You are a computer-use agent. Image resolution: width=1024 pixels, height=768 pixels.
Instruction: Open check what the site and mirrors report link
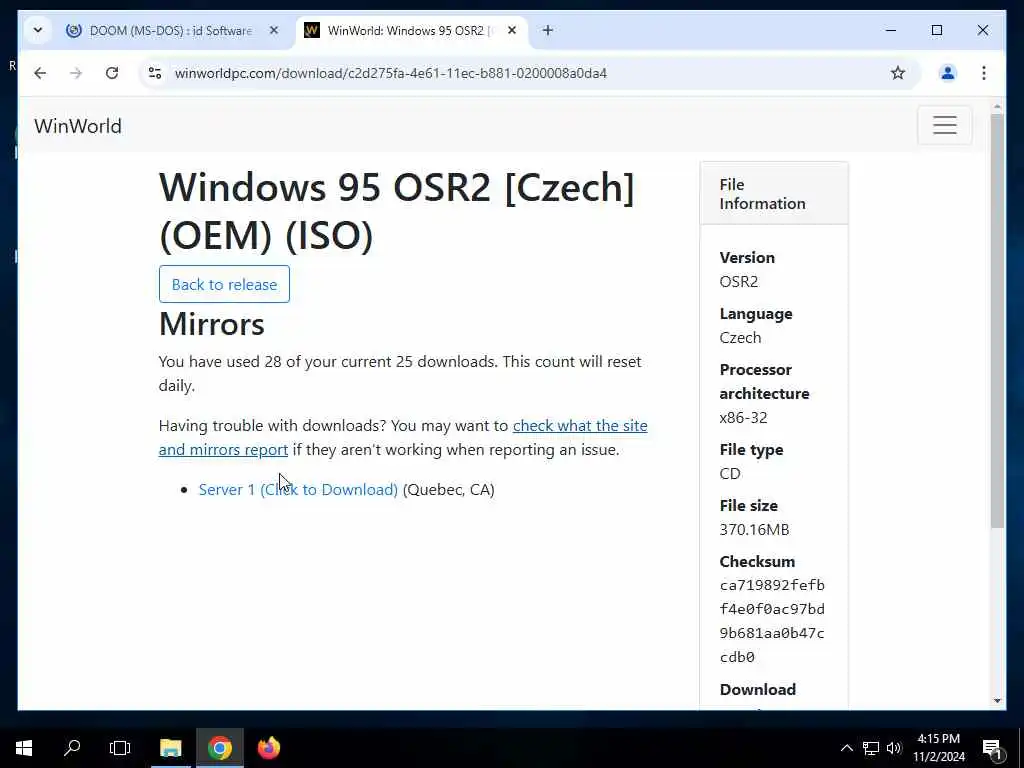pos(403,438)
